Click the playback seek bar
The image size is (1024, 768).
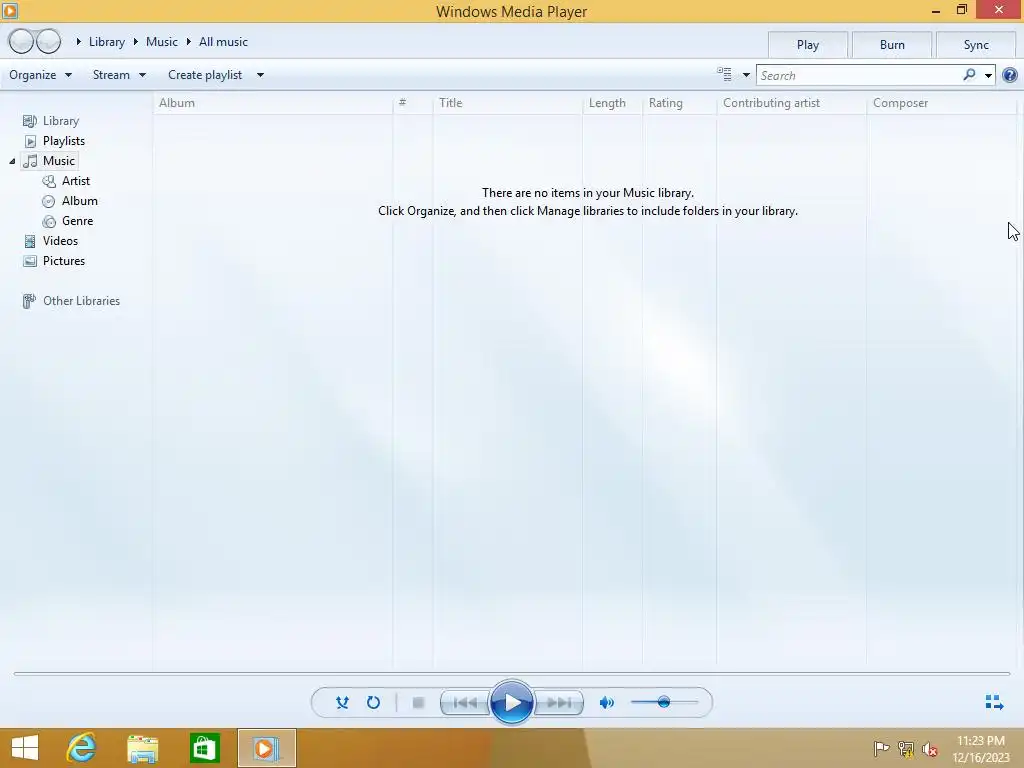[x=511, y=673]
